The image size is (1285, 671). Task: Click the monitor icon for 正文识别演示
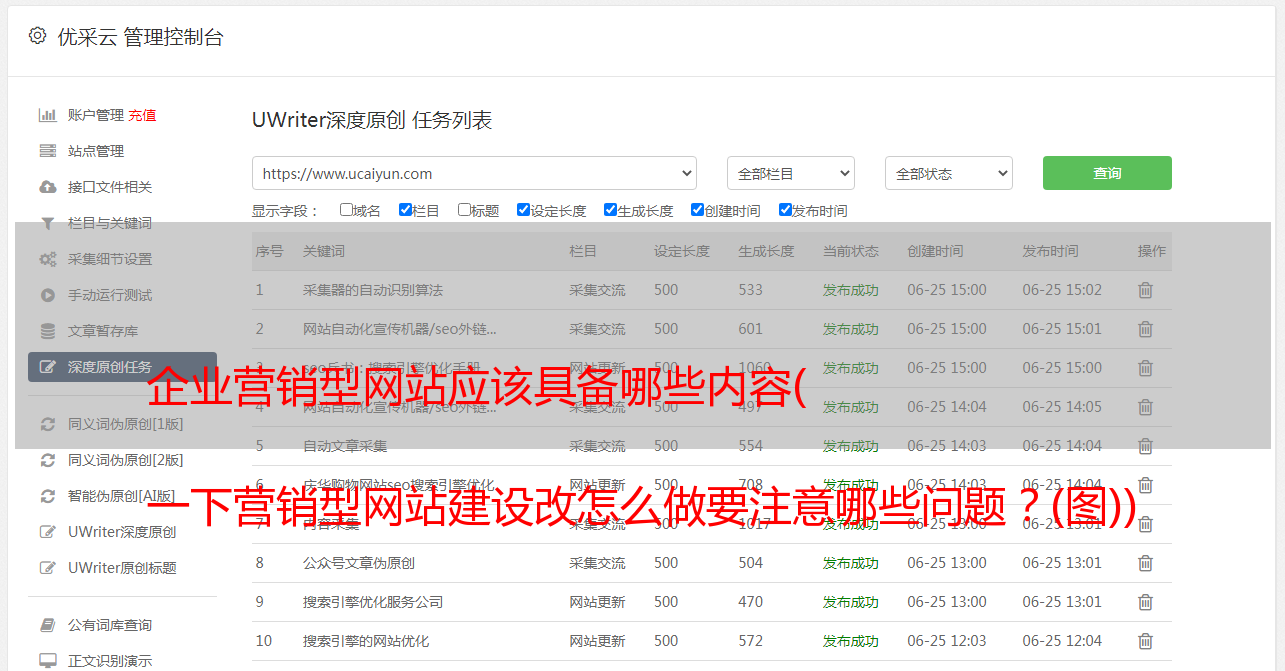tap(47, 661)
